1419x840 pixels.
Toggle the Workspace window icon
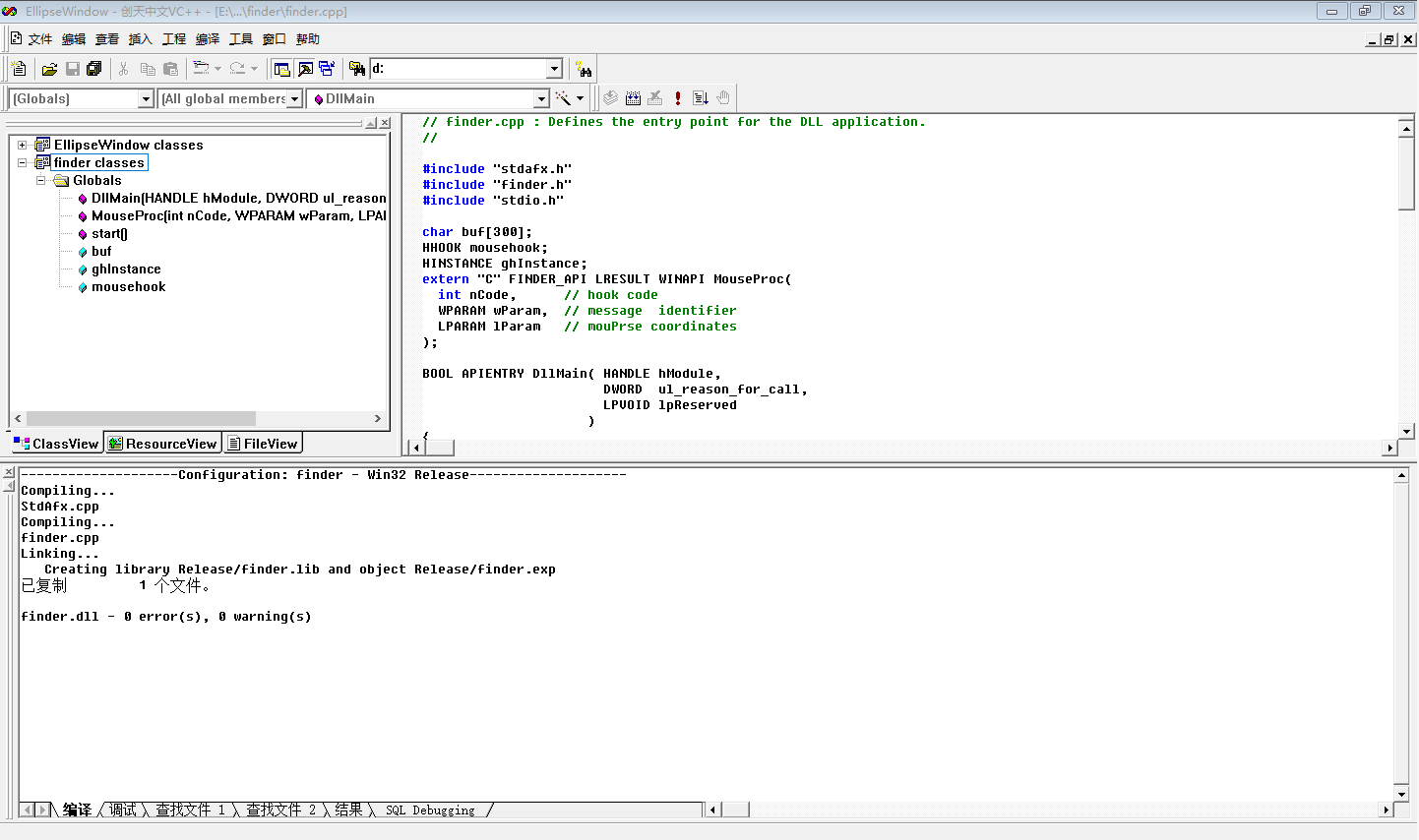click(282, 69)
